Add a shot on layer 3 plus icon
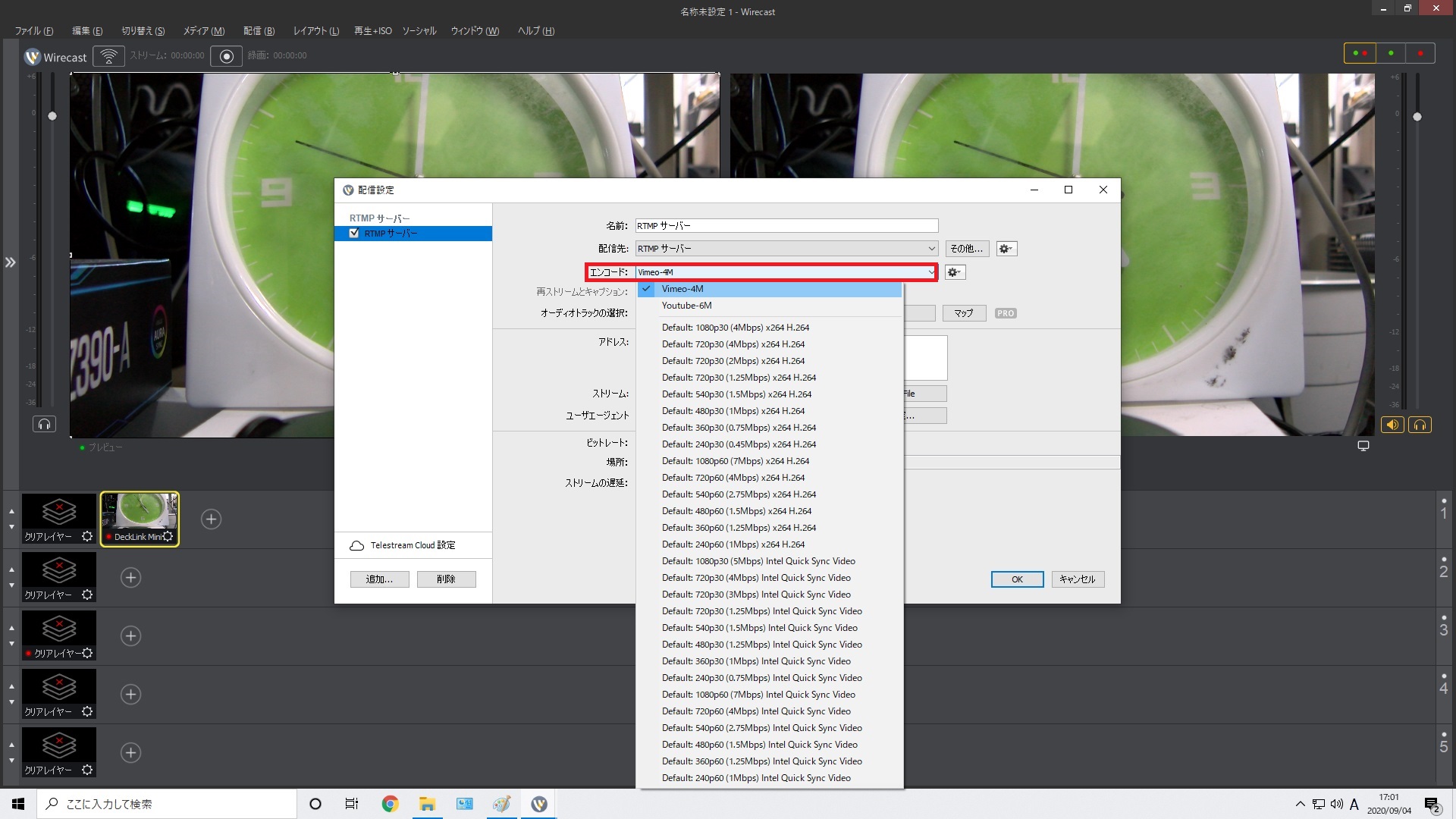 click(130, 636)
